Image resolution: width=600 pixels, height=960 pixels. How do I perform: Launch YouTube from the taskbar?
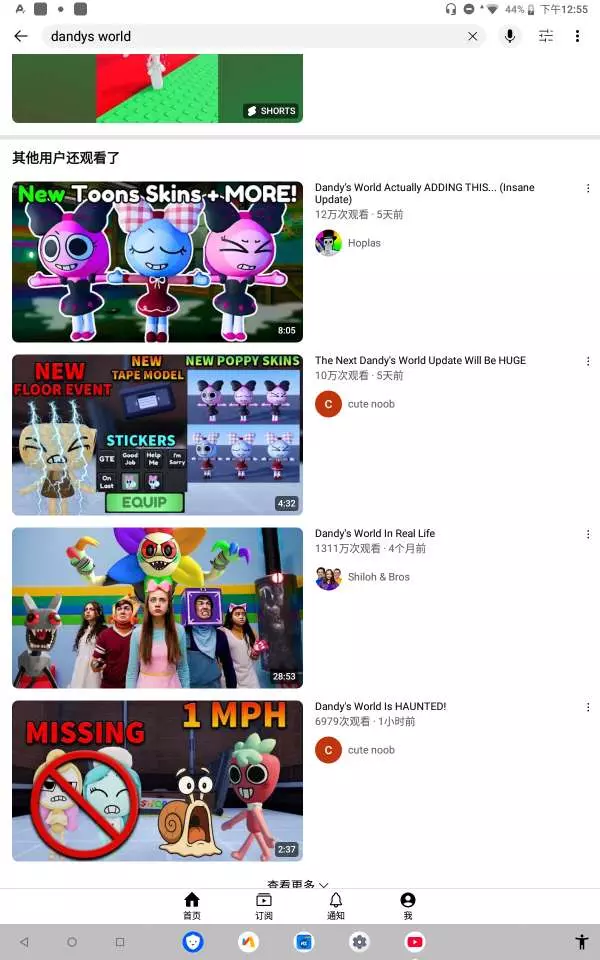pyautogui.click(x=414, y=942)
